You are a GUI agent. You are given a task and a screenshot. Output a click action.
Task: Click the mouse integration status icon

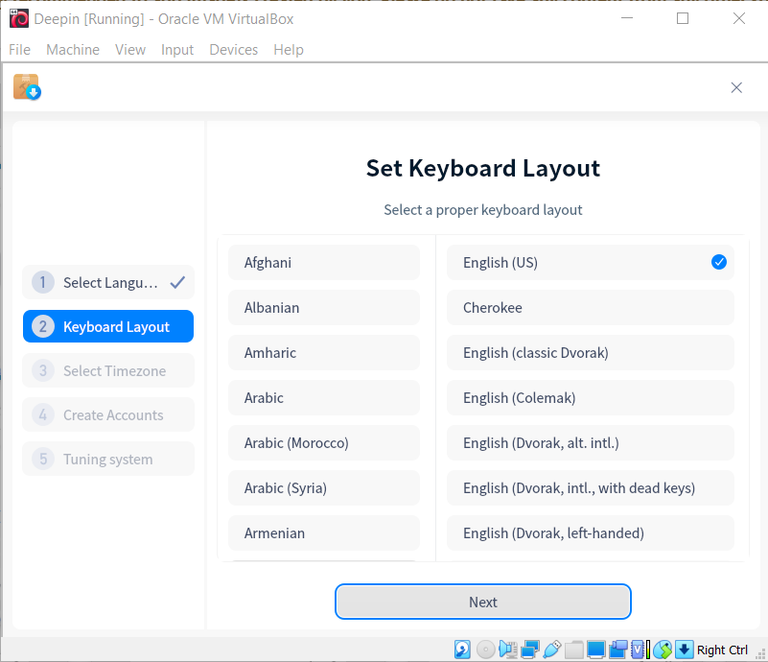click(x=663, y=649)
